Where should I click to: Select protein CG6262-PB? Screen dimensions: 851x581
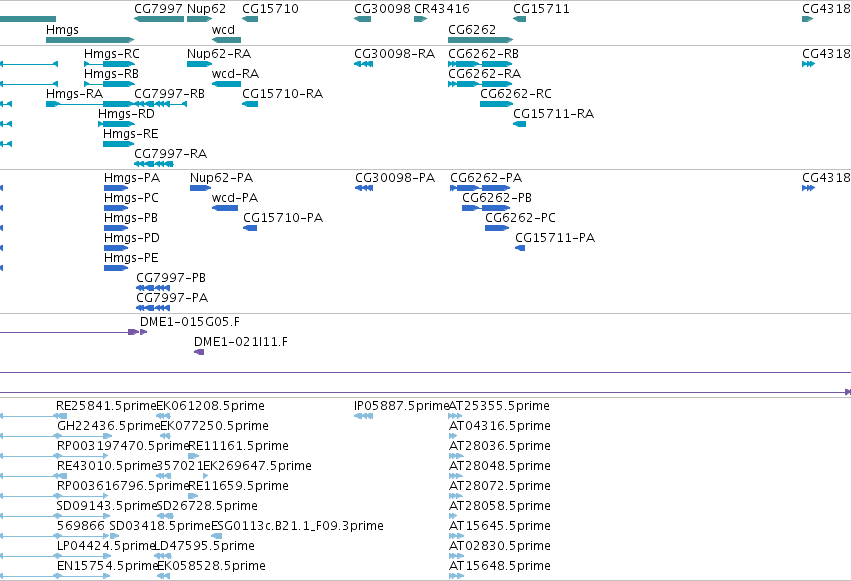[497, 198]
